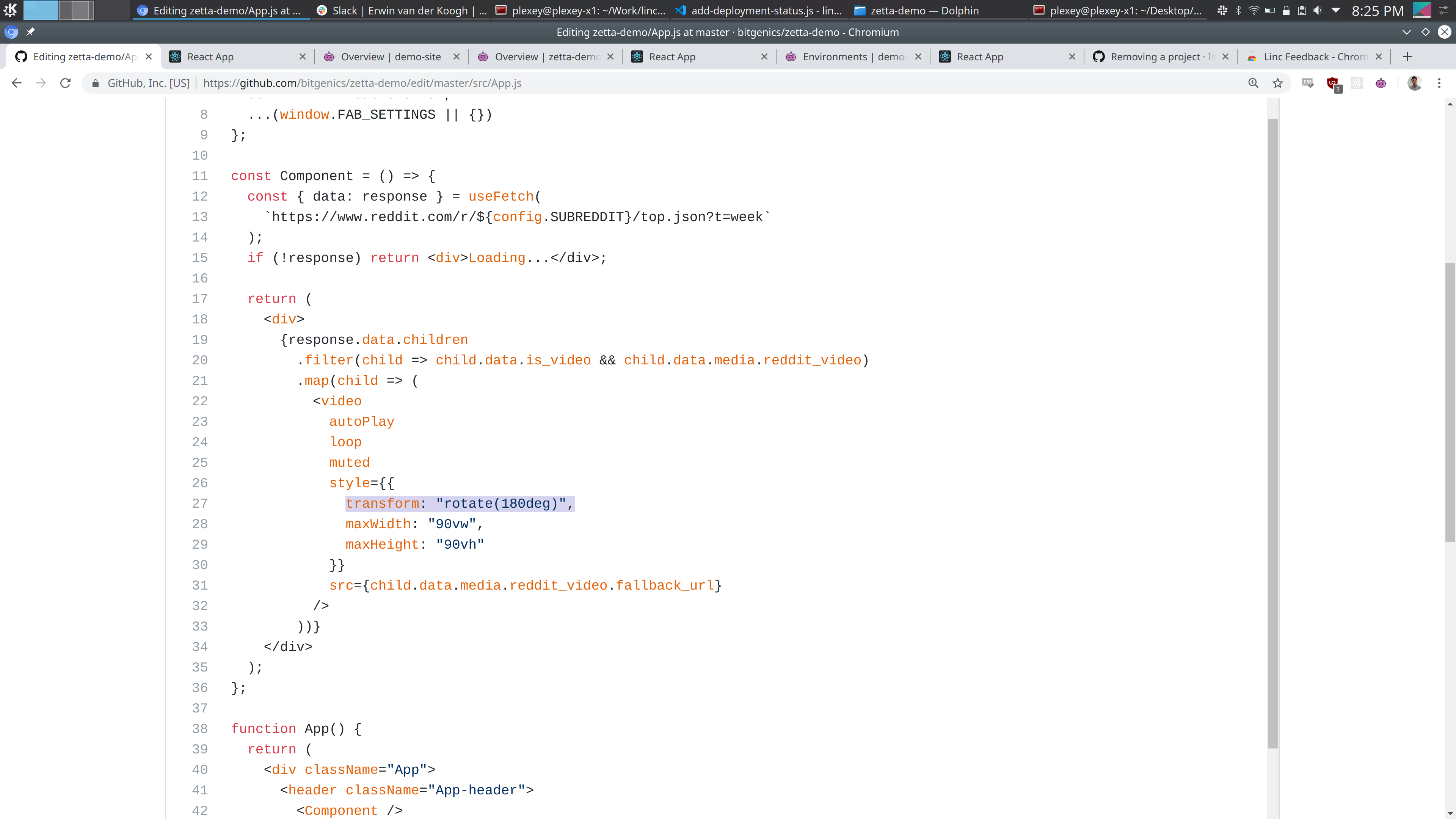This screenshot has width=1456, height=819.
Task: Expand hidden system tray icons arrow
Action: [1335, 10]
